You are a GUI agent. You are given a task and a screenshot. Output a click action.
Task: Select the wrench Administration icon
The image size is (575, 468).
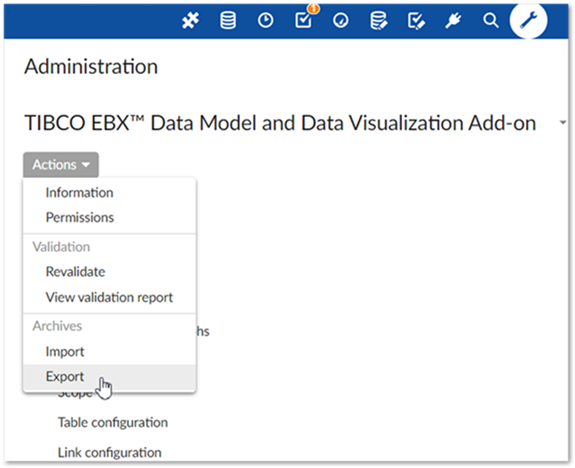(528, 20)
